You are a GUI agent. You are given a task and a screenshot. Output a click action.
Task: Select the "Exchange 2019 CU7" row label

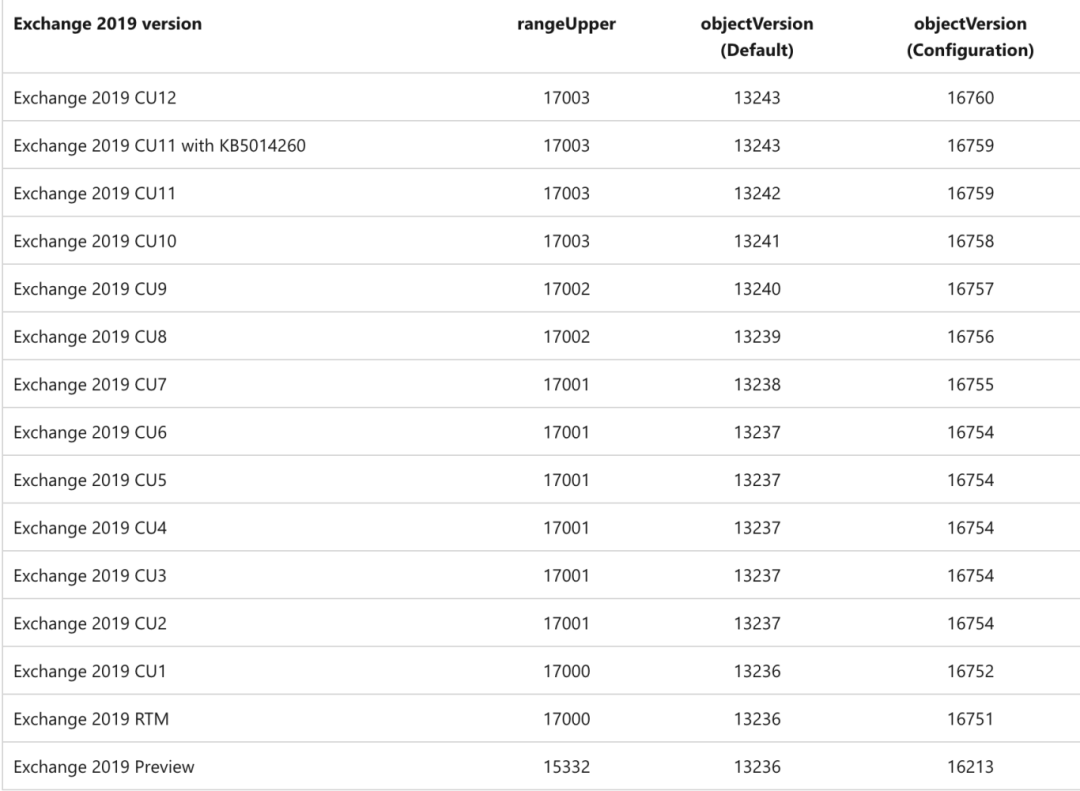click(90, 385)
